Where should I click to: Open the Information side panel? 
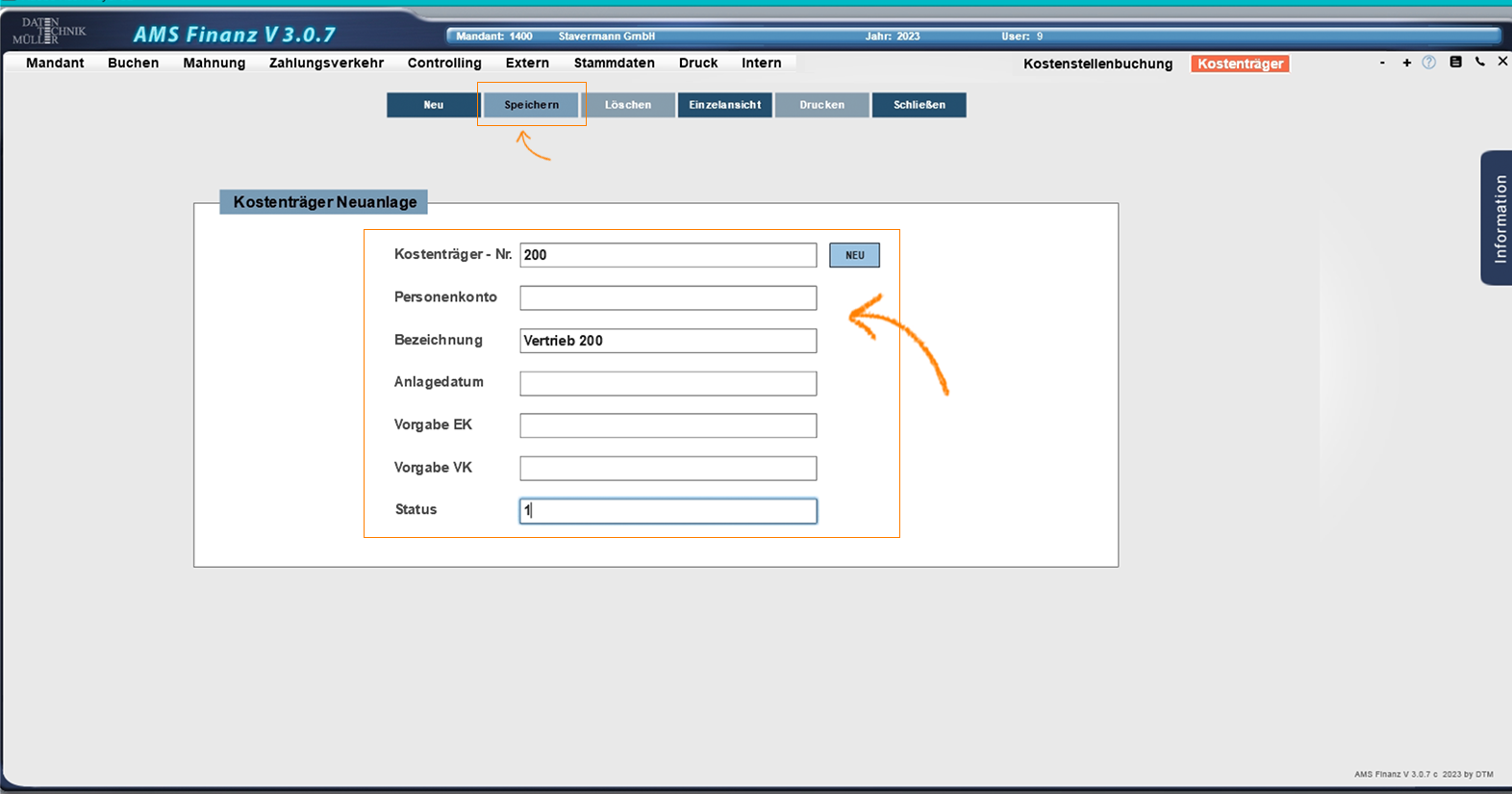click(x=1498, y=218)
